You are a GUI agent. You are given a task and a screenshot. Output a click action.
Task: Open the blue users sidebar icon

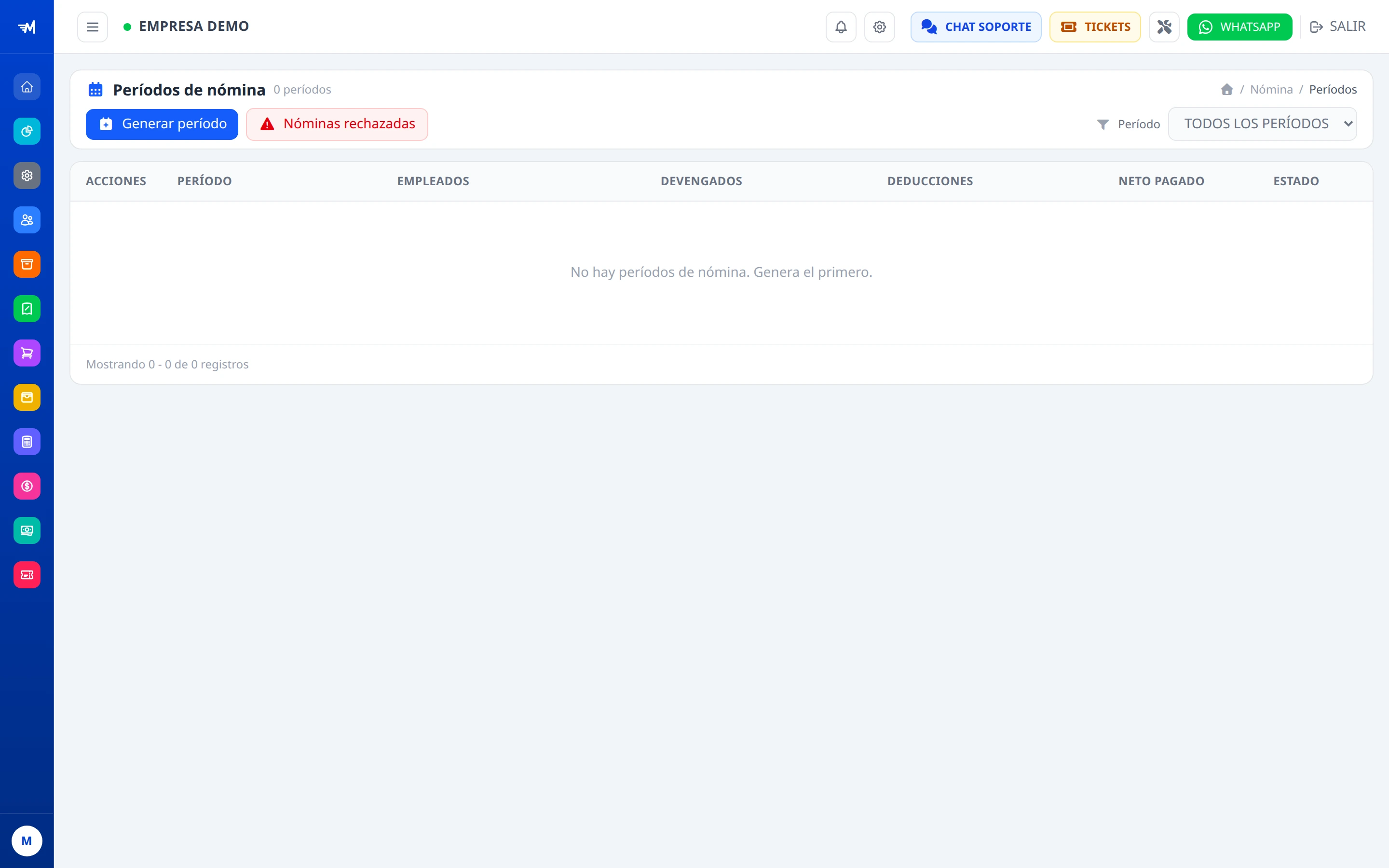(27, 220)
